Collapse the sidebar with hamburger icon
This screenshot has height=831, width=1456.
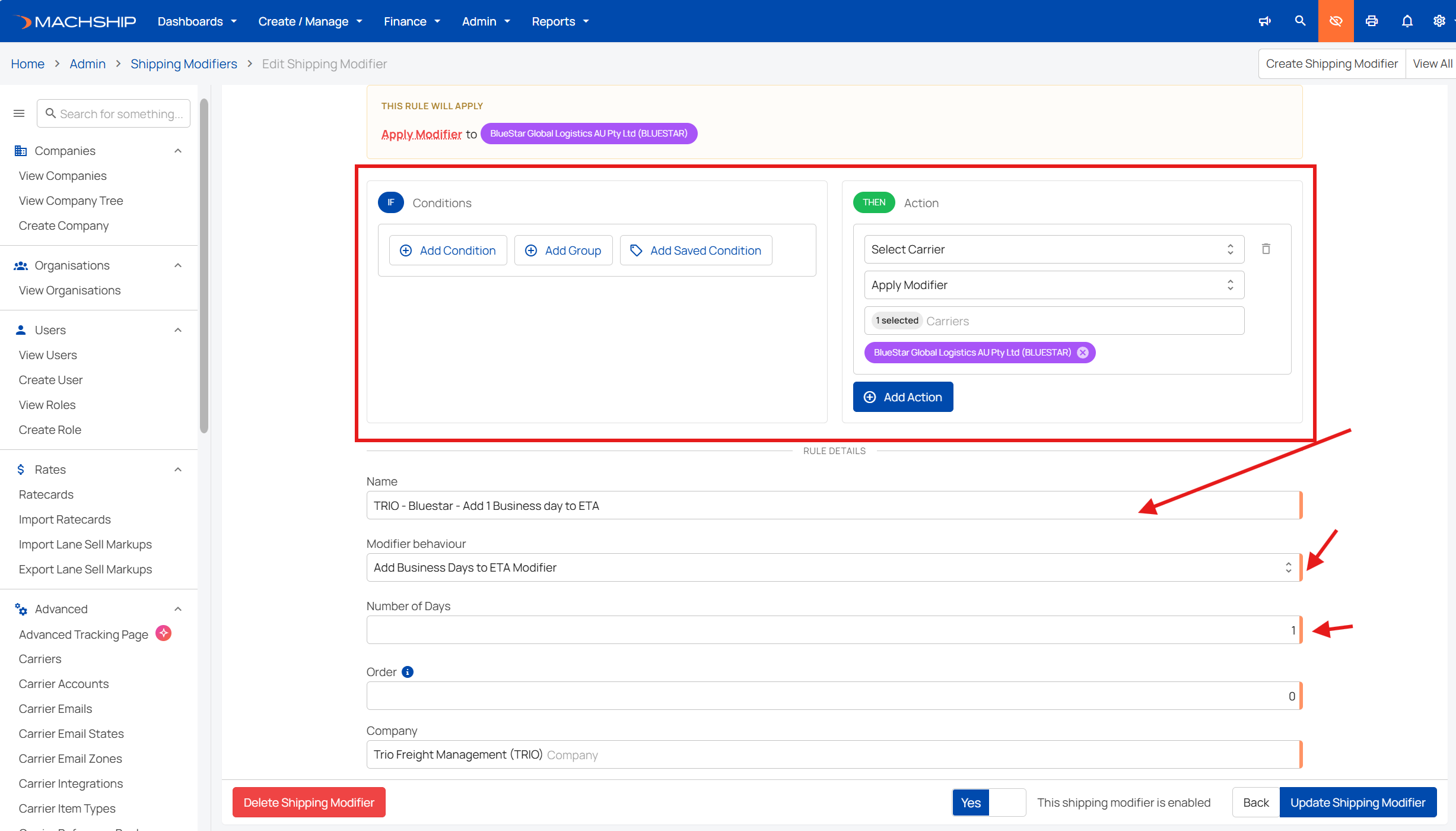[x=19, y=113]
